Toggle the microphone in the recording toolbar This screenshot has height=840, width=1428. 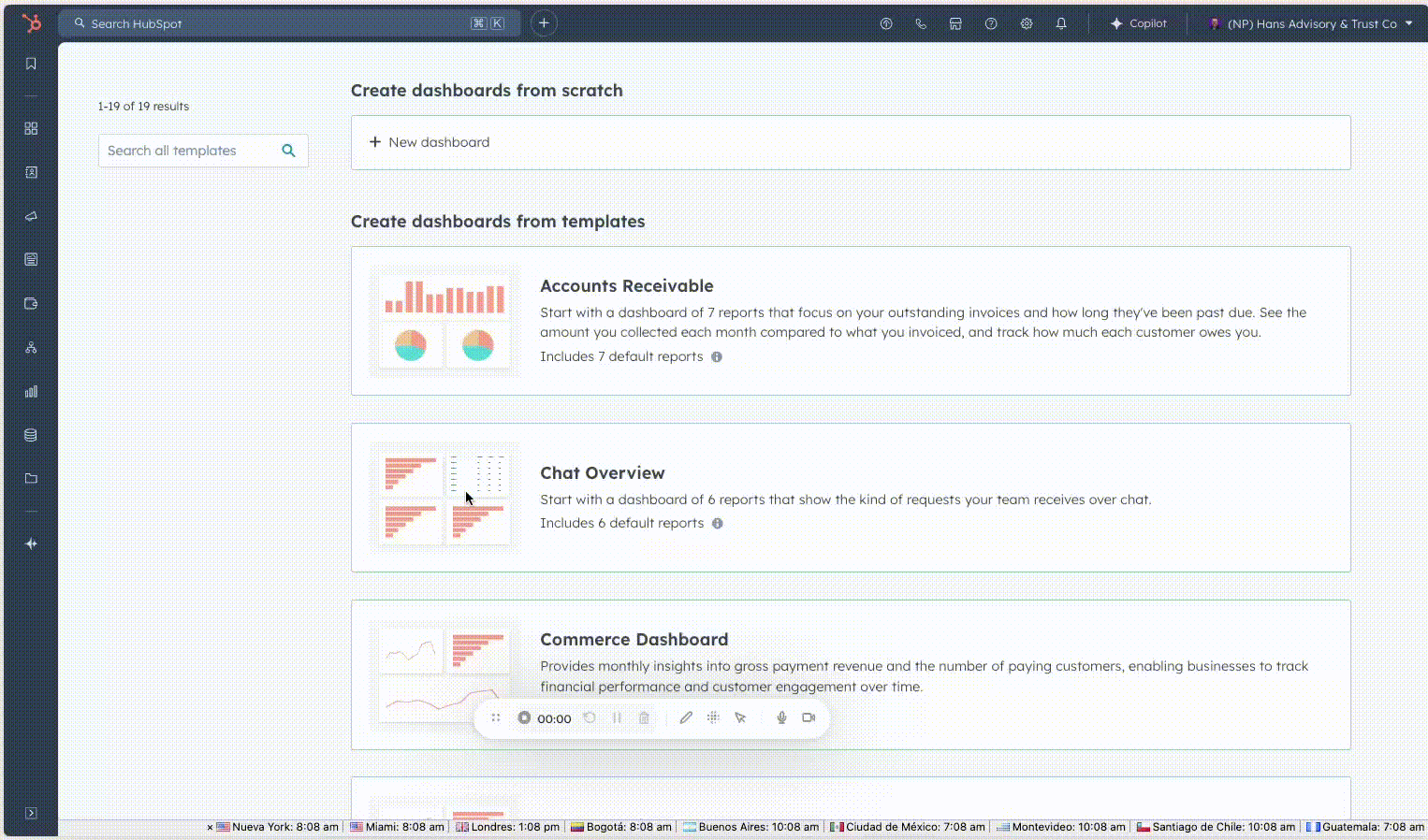pyautogui.click(x=781, y=717)
